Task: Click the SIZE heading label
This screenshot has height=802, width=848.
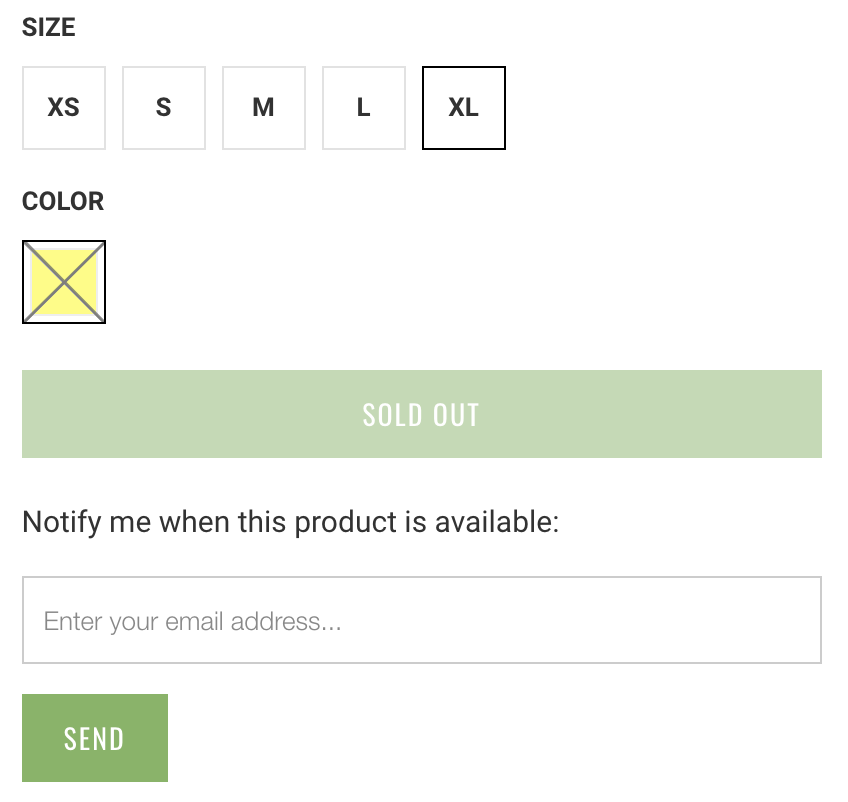Action: click(49, 27)
